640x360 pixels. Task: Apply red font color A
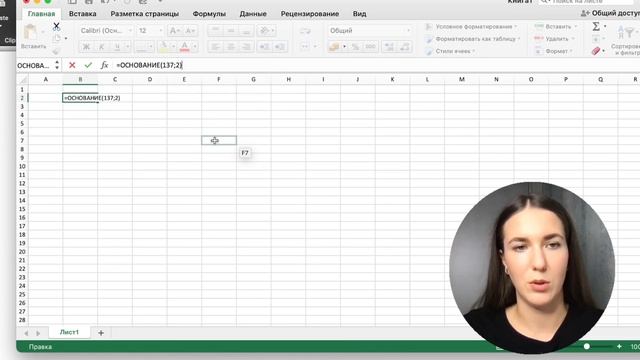tap(184, 47)
